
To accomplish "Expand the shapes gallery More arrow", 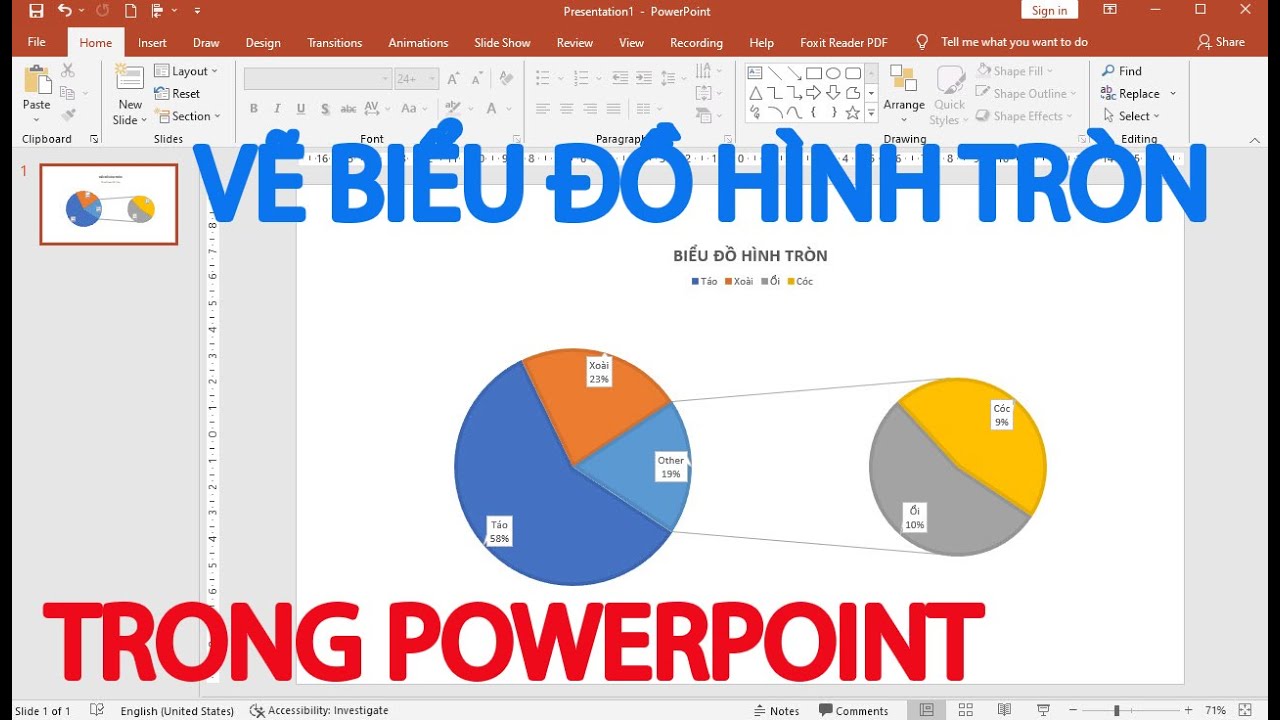I will tap(872, 114).
